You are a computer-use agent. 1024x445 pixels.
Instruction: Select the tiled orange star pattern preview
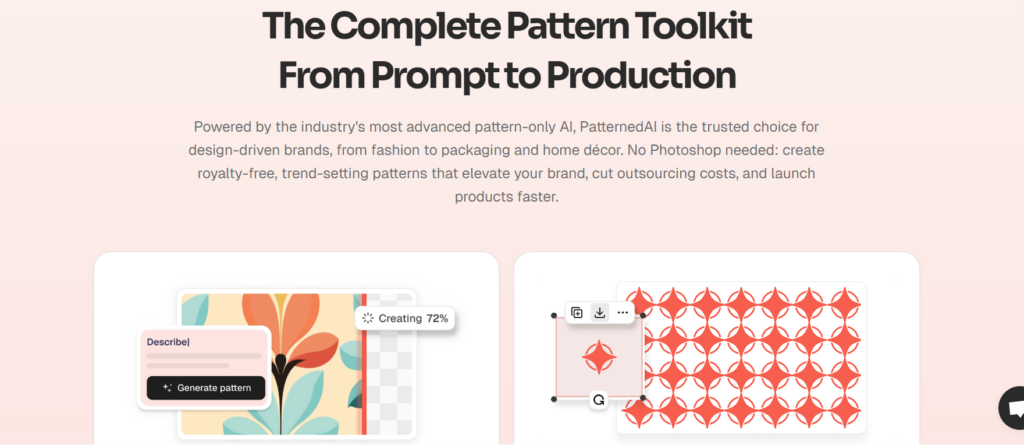(741, 357)
